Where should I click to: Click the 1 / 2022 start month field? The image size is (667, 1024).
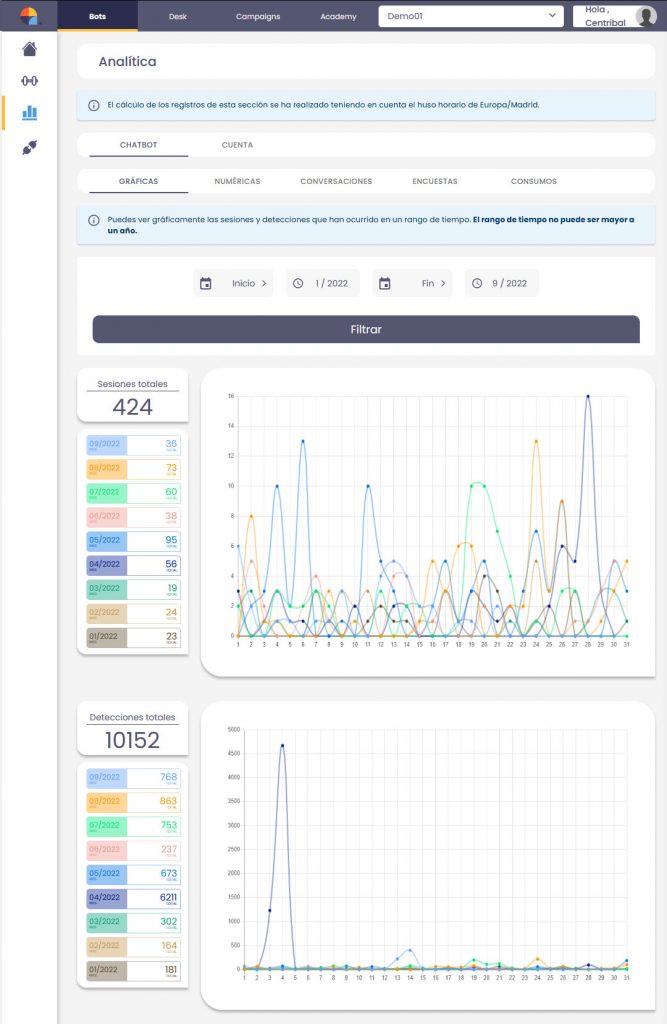(331, 284)
